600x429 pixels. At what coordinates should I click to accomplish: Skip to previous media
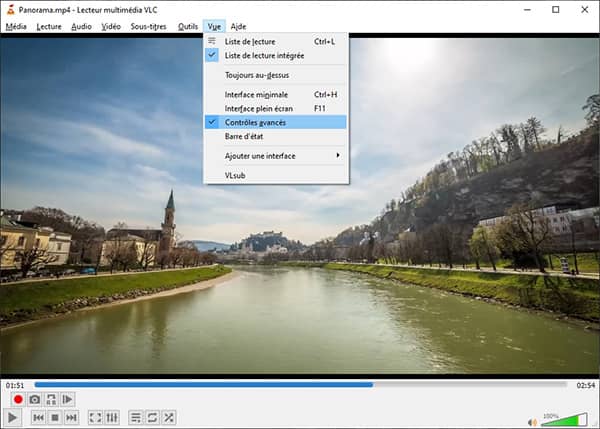38,418
